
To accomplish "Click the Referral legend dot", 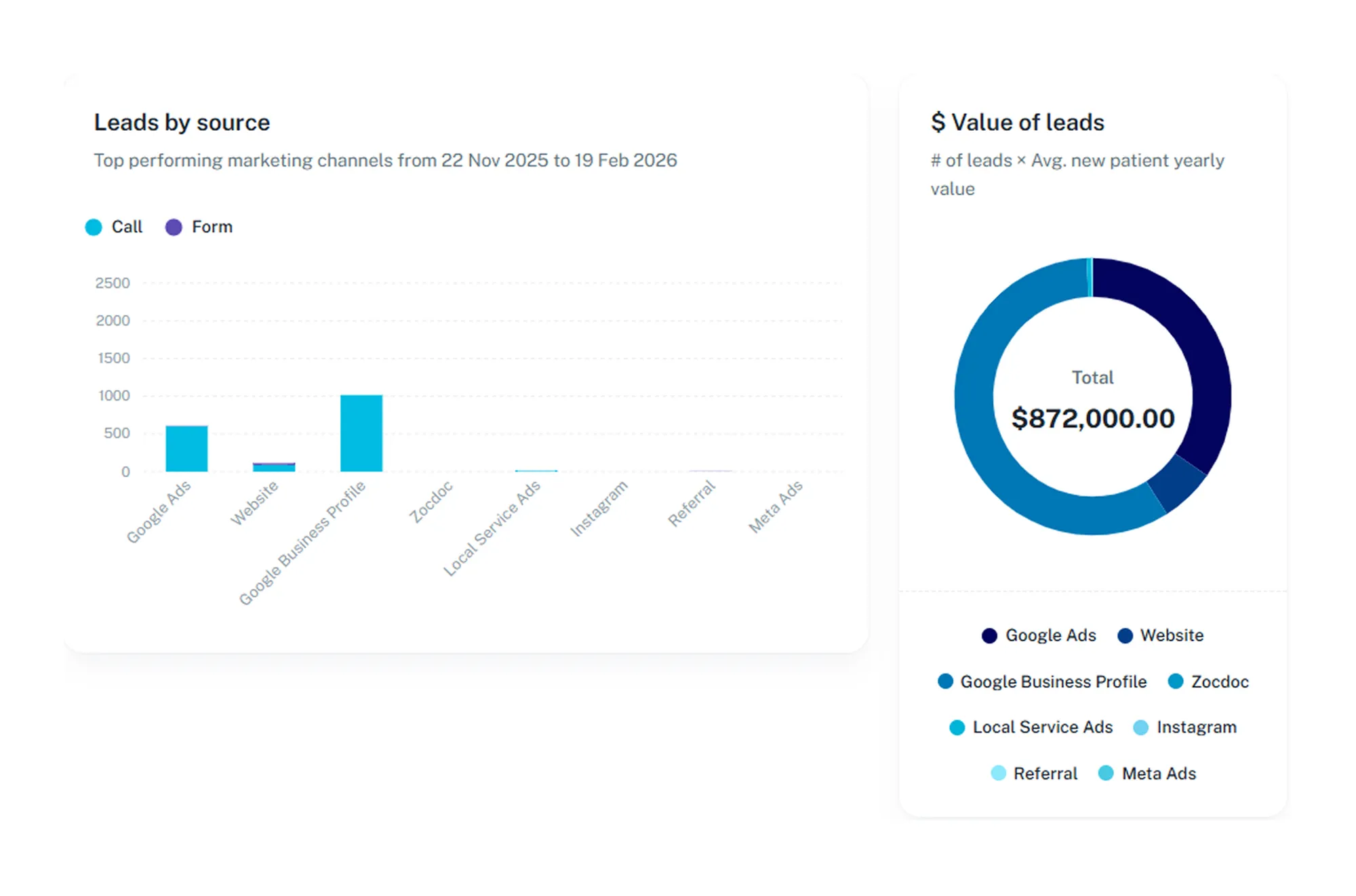I will click(998, 773).
